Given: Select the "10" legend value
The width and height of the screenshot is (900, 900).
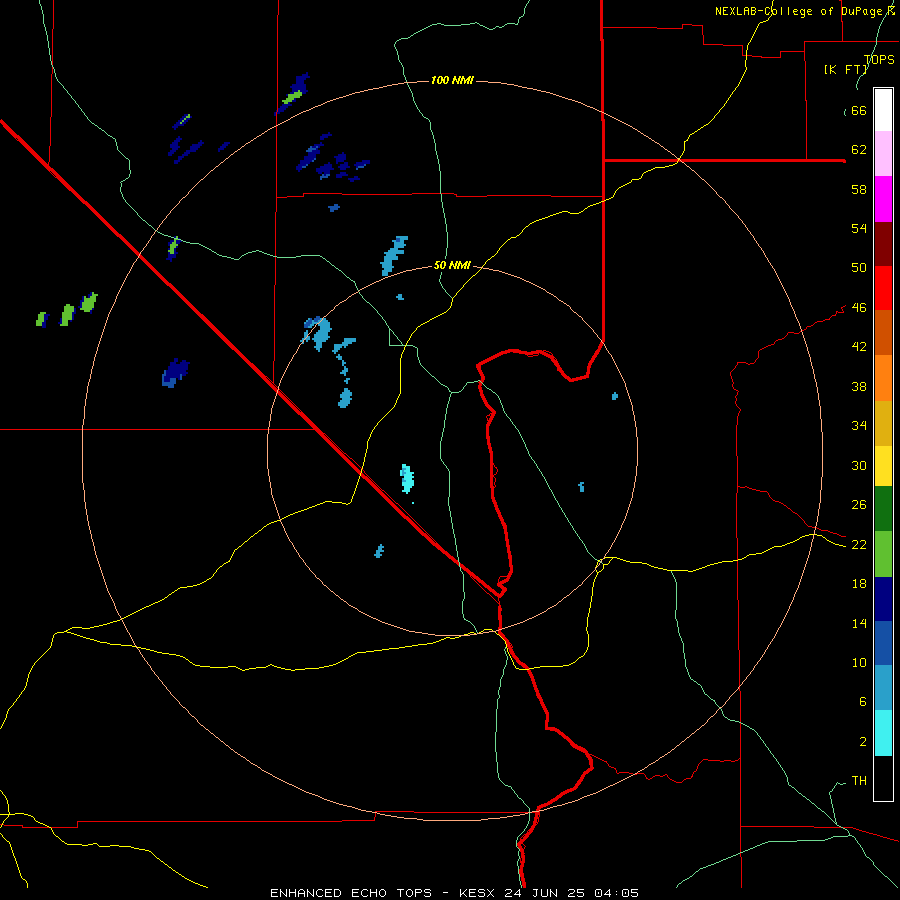Looking at the screenshot, I should tap(859, 663).
